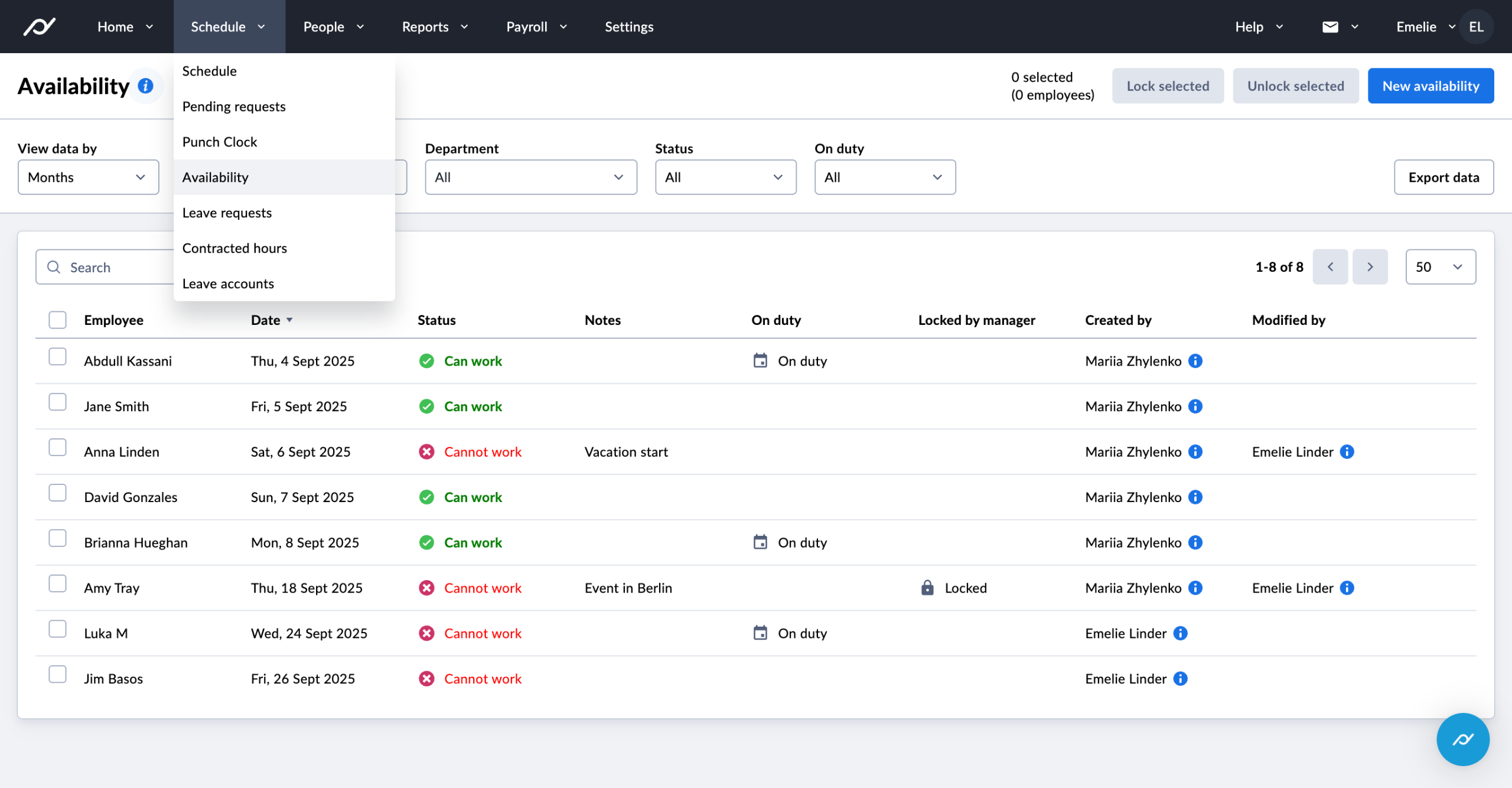
Task: Click the floating action button at bottom-right
Action: tap(1463, 740)
